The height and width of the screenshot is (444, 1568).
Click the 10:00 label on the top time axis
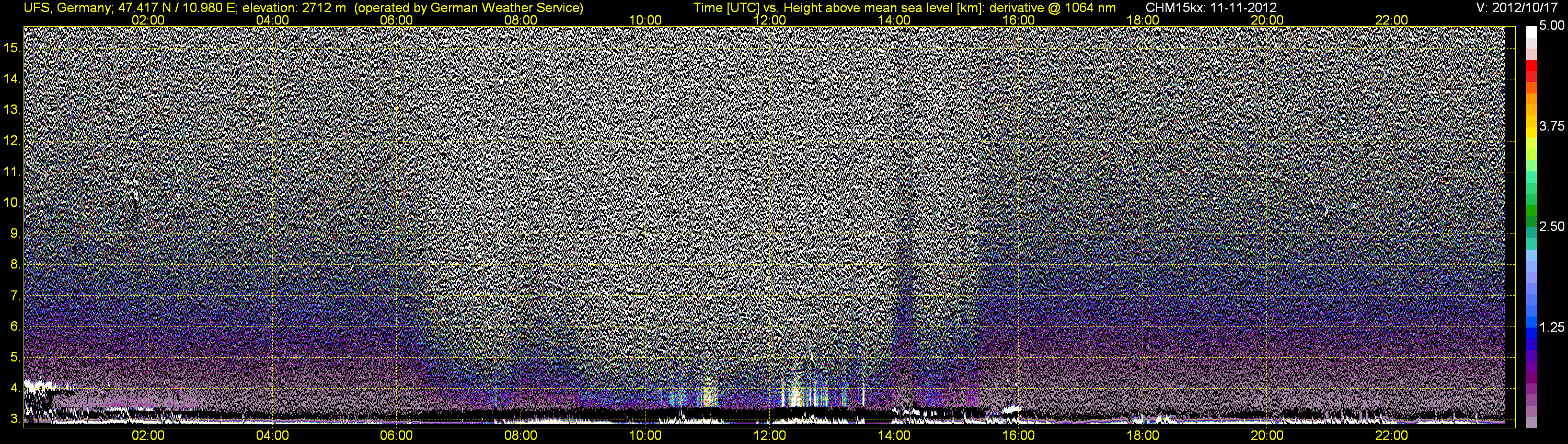[645, 20]
